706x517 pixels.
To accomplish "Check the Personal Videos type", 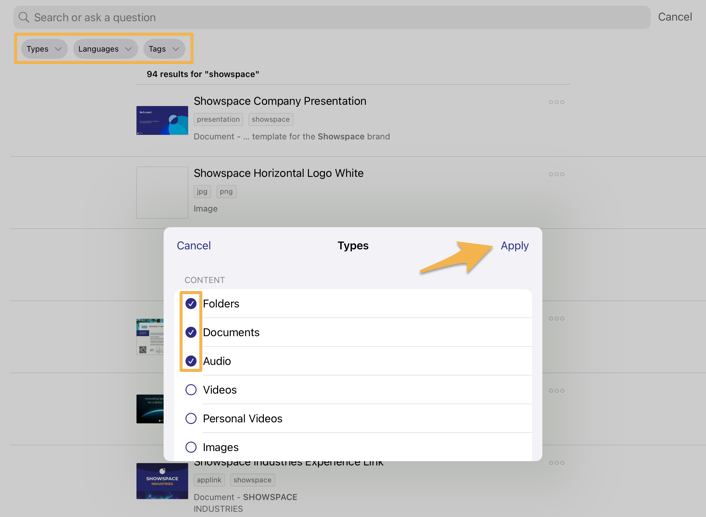I will coord(191,419).
